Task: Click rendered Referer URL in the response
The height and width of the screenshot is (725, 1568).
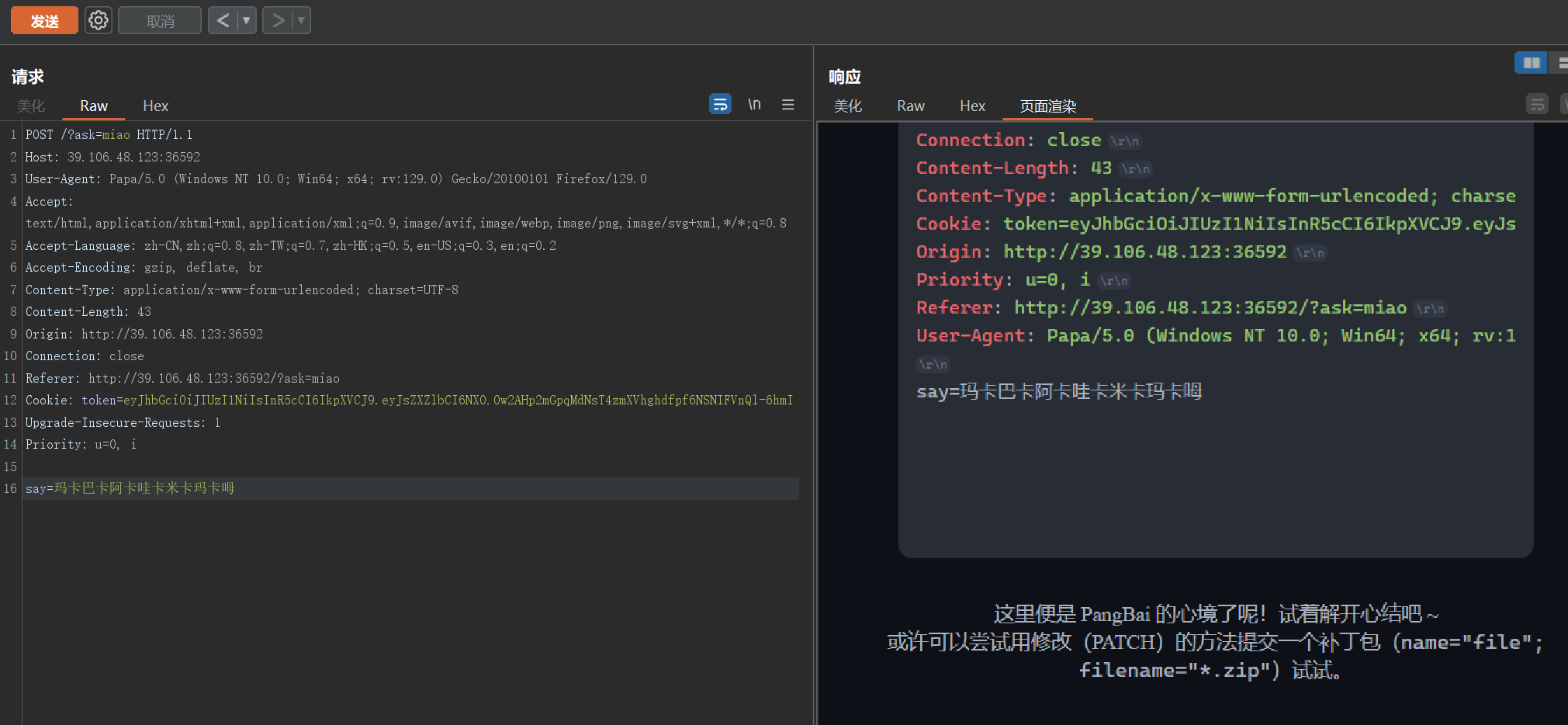Action: point(1210,307)
